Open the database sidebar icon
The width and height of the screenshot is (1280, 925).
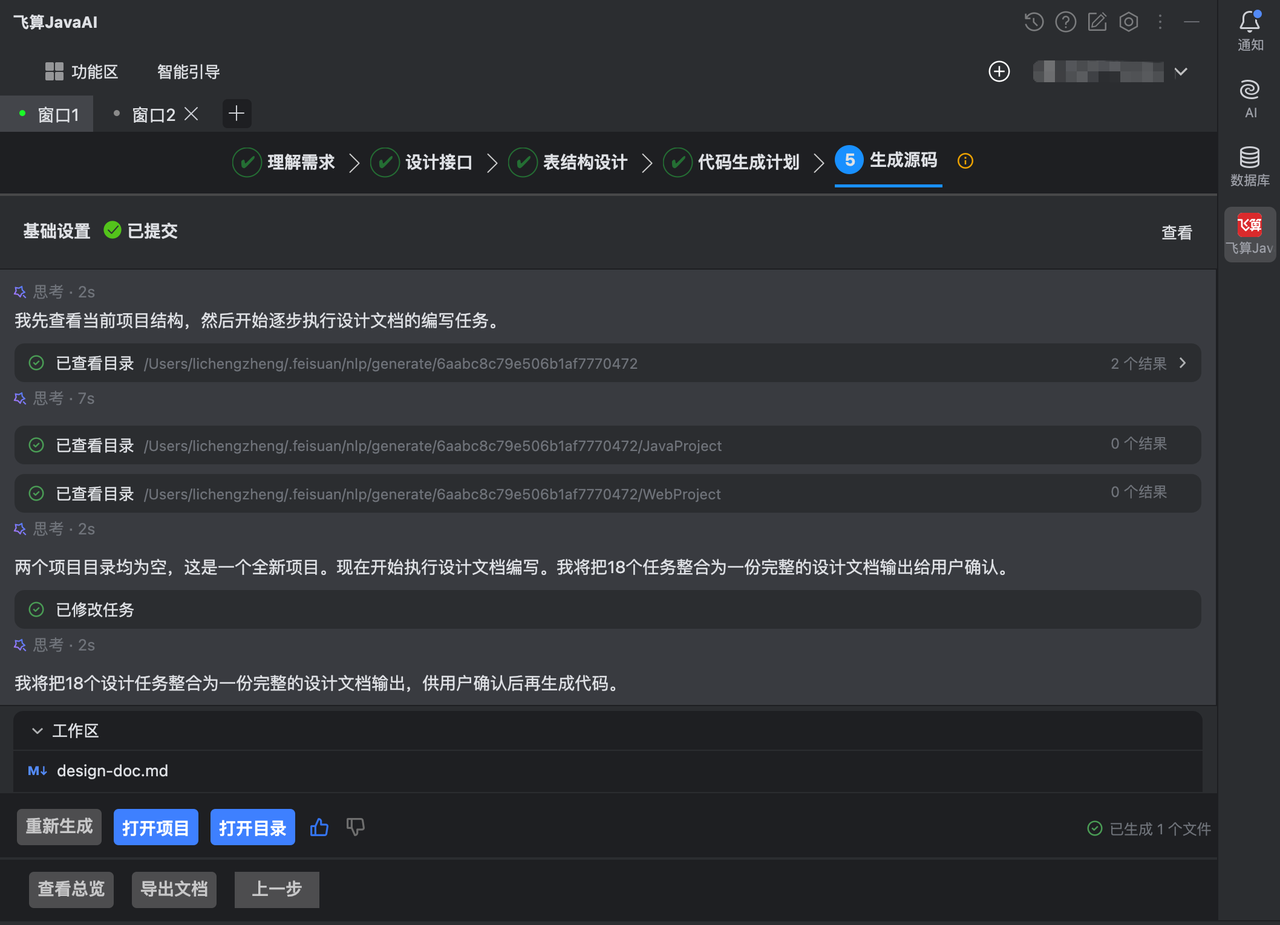1250,157
